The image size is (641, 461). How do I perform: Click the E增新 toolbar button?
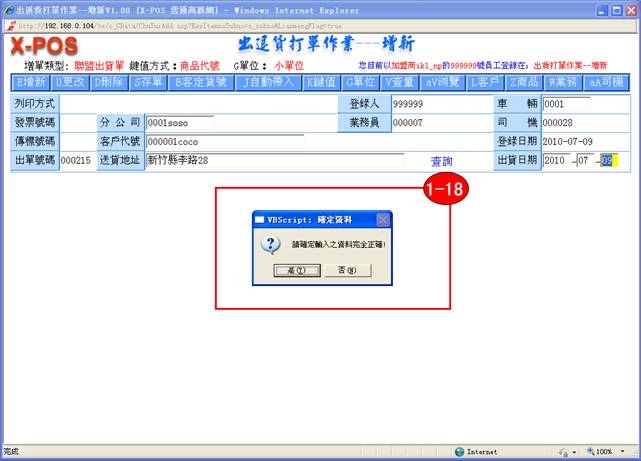click(31, 82)
